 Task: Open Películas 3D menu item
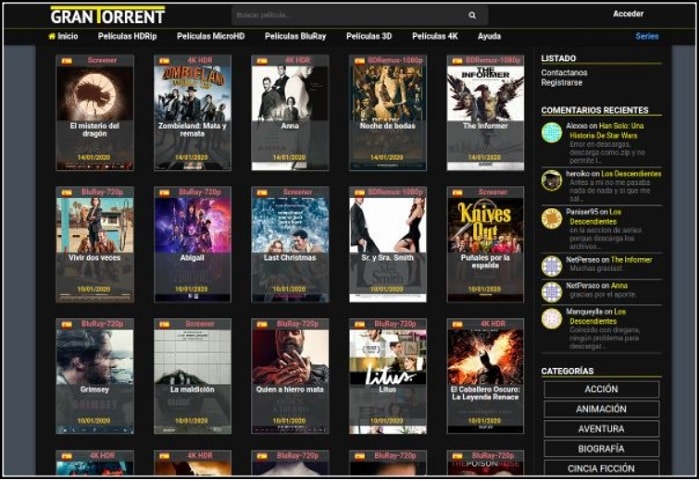pos(369,36)
